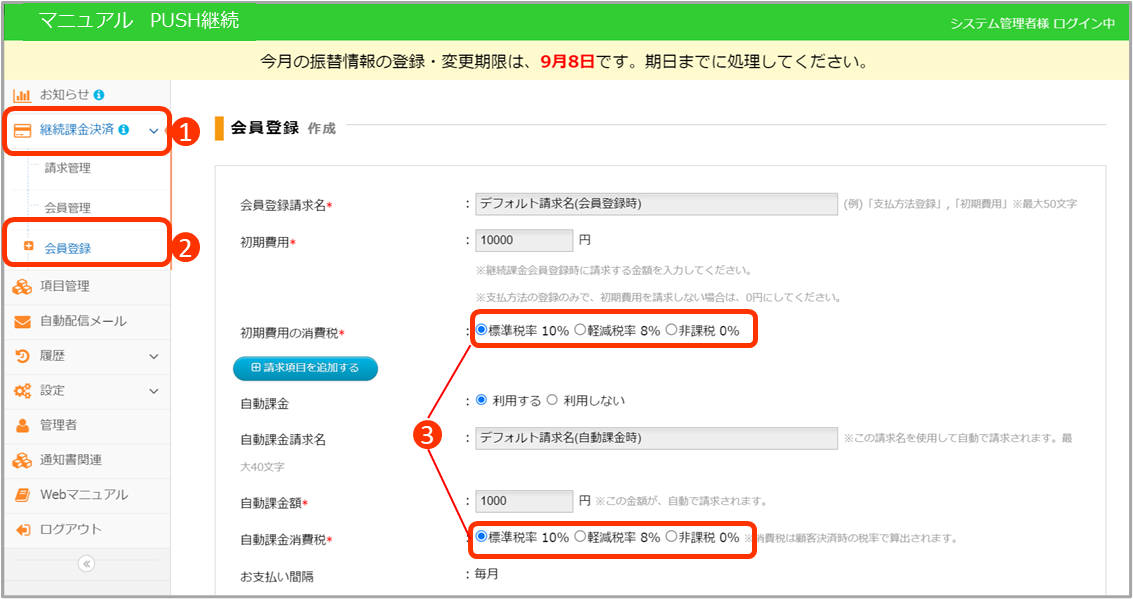Click the 管理者 person icon
Viewport: 1133px width, 599px height.
tap(22, 425)
